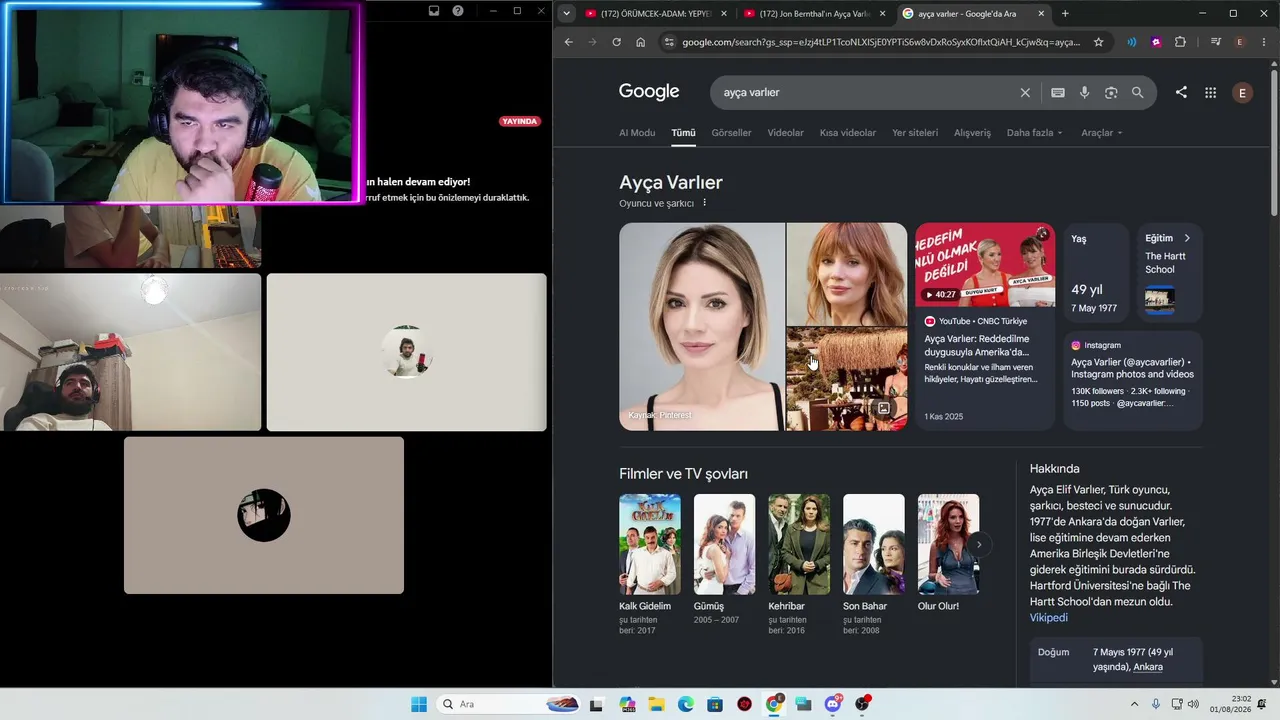The image size is (1280, 720).
Task: Open Windows Start menu
Action: (x=419, y=704)
